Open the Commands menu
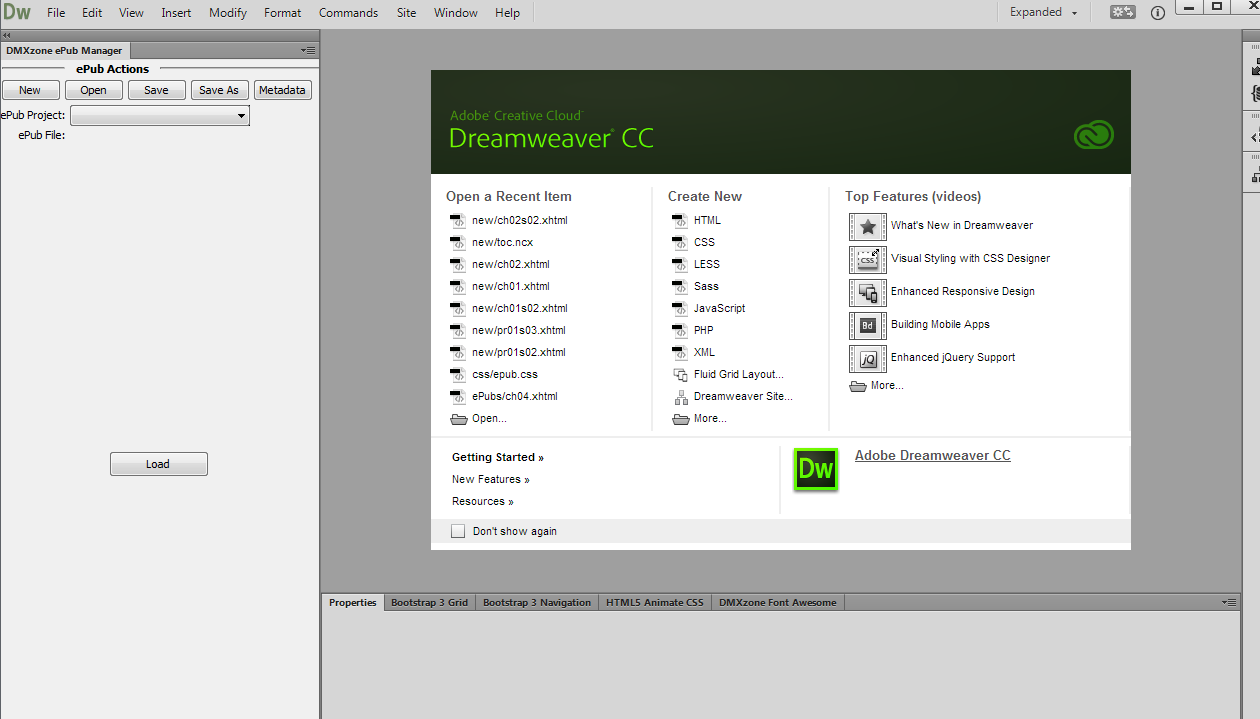1260x719 pixels. coord(348,13)
